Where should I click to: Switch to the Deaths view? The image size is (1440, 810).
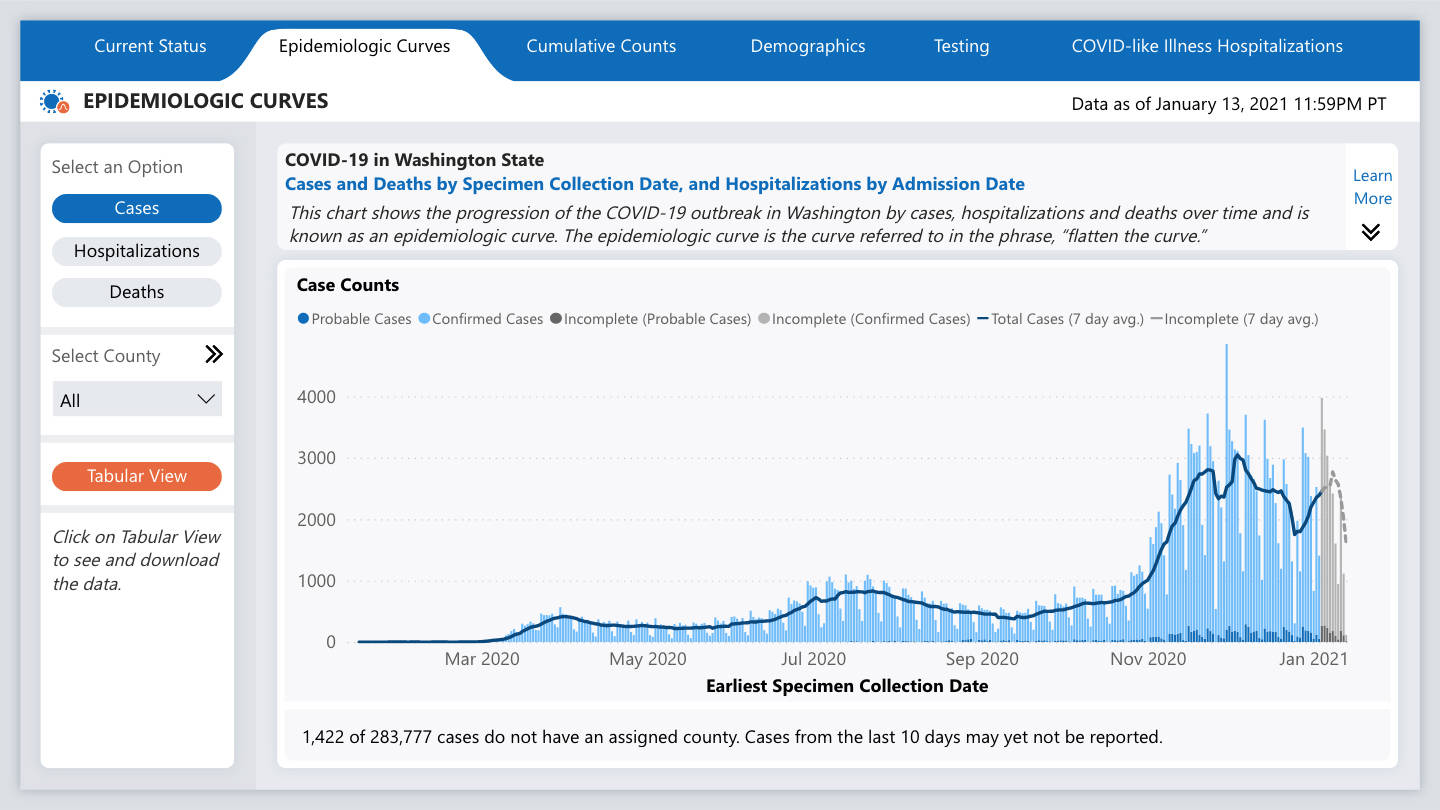[x=136, y=291]
